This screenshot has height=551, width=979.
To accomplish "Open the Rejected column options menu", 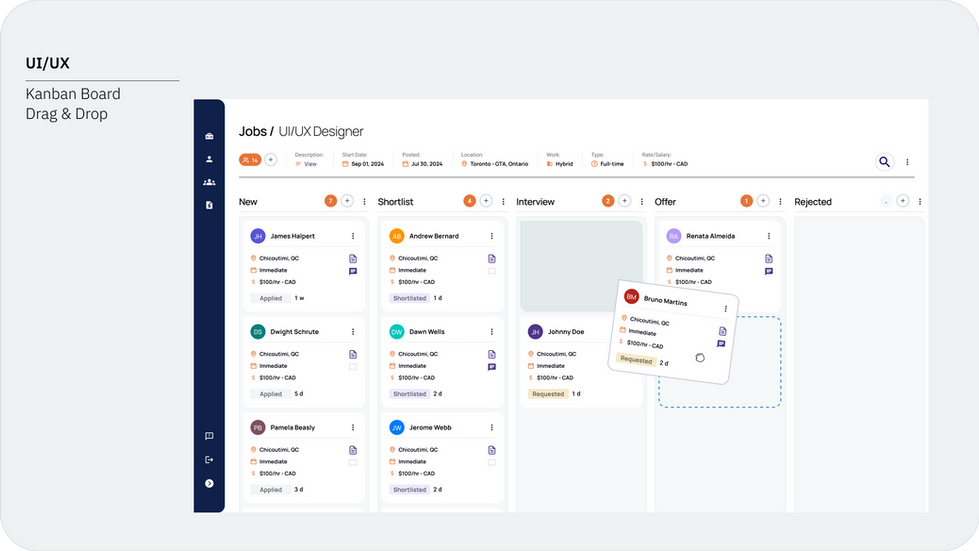I will pyautogui.click(x=920, y=202).
